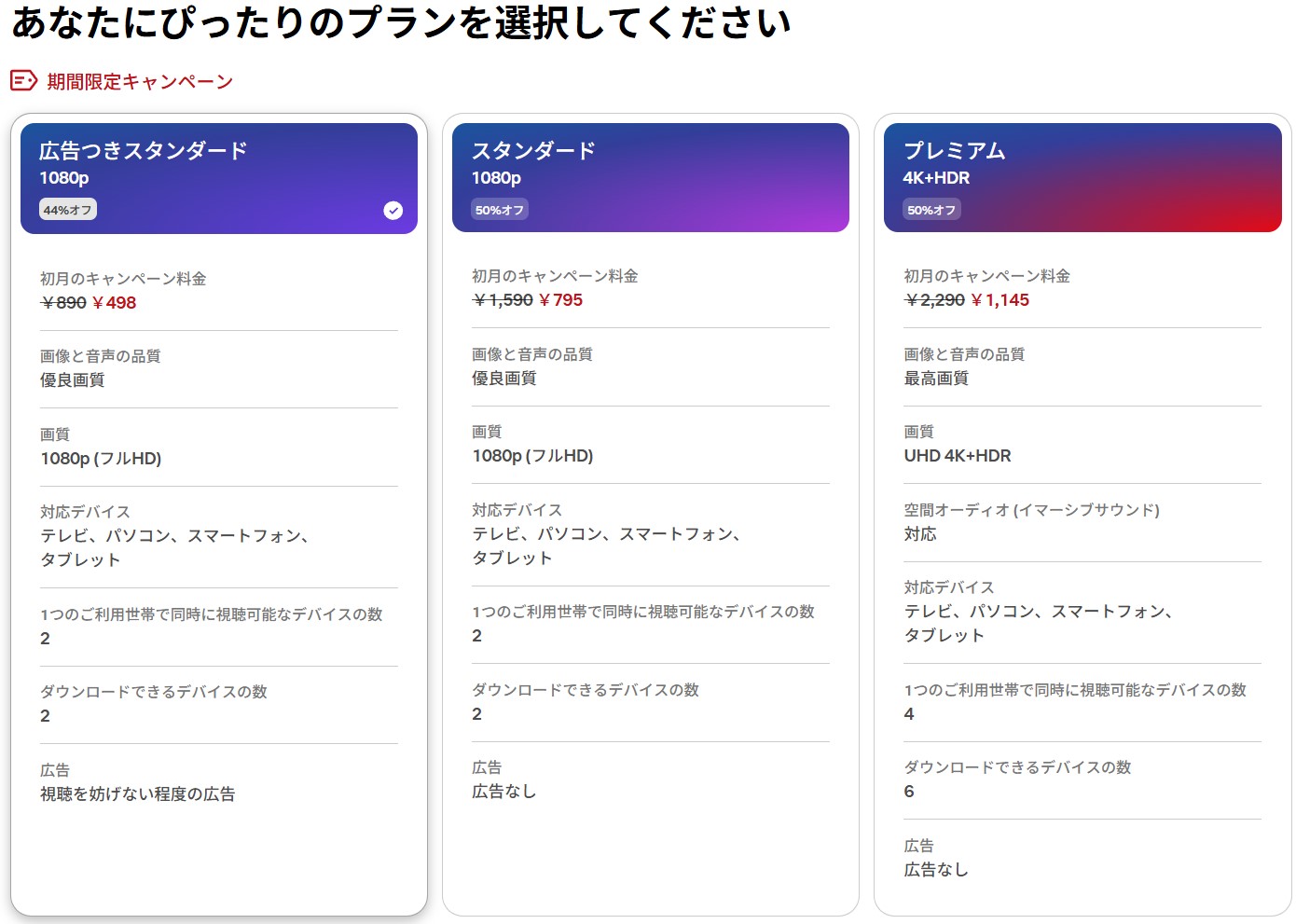Click the 50%オフ badge on プレミアム
The image size is (1296, 924).
931,210
